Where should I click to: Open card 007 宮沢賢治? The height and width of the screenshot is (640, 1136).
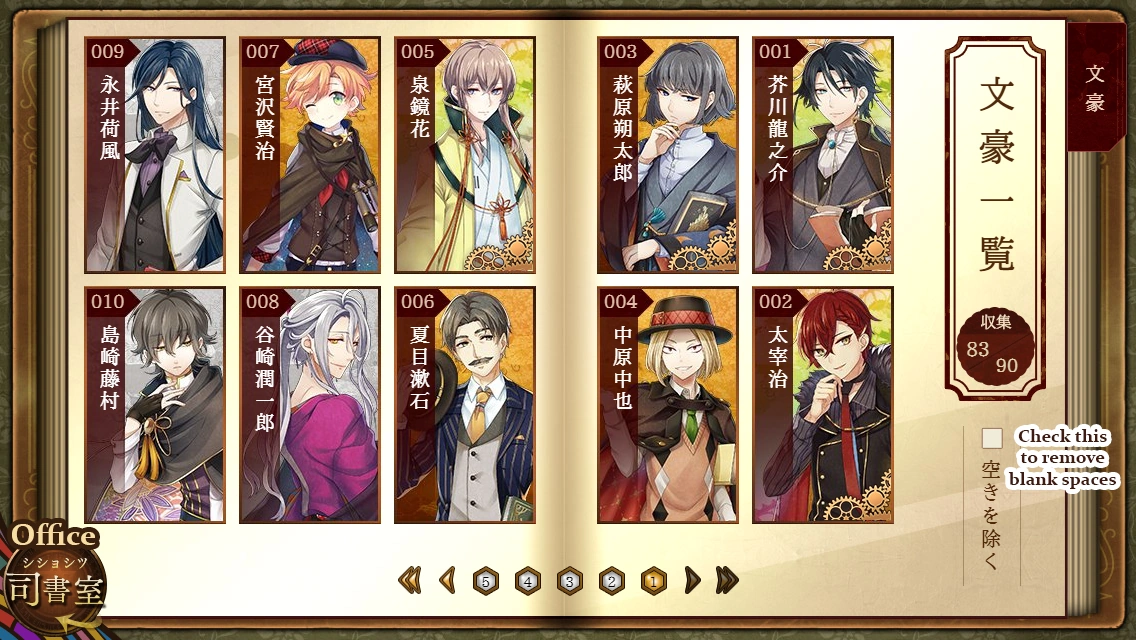[309, 155]
